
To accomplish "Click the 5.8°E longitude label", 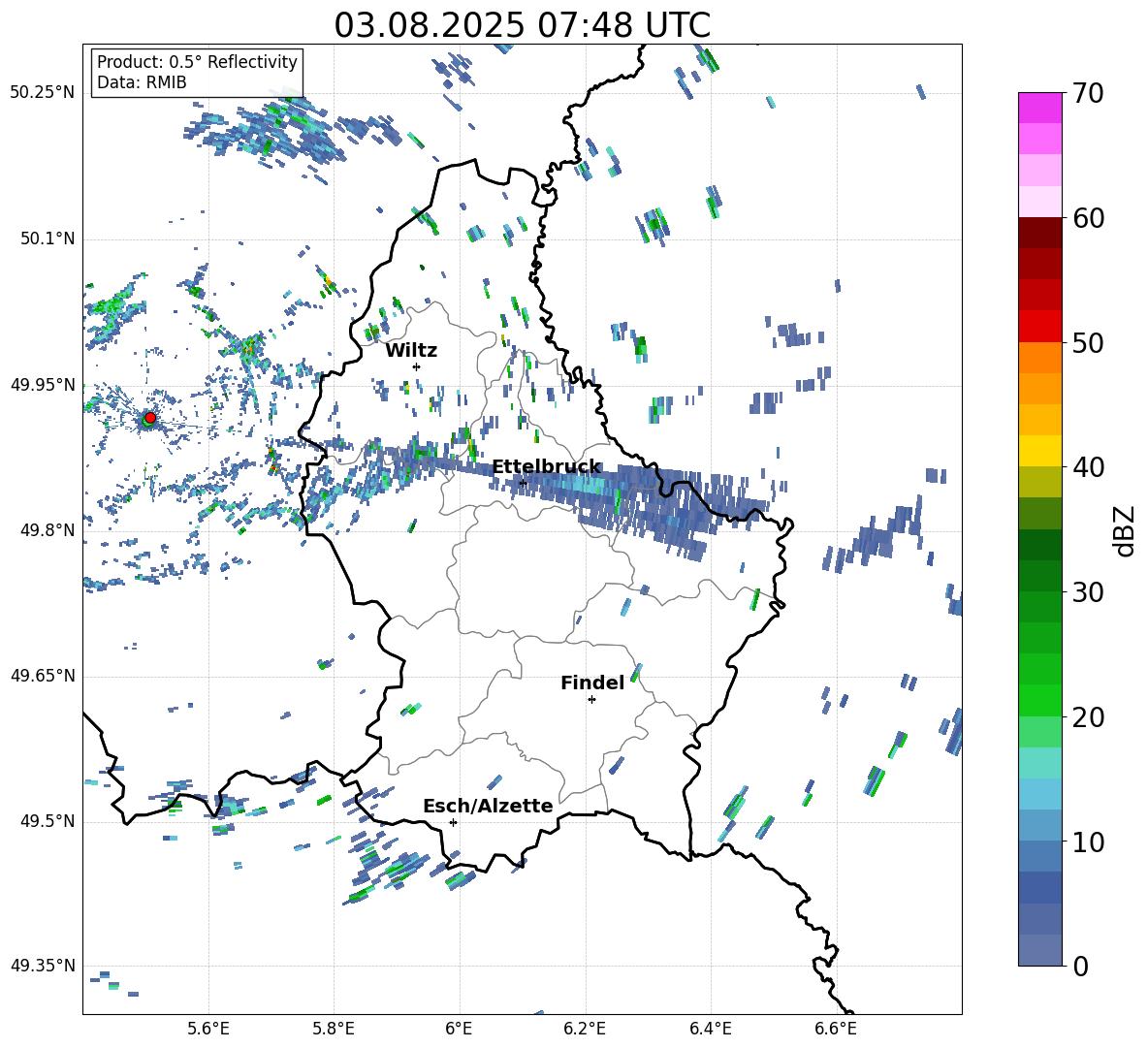I will pos(334,1029).
